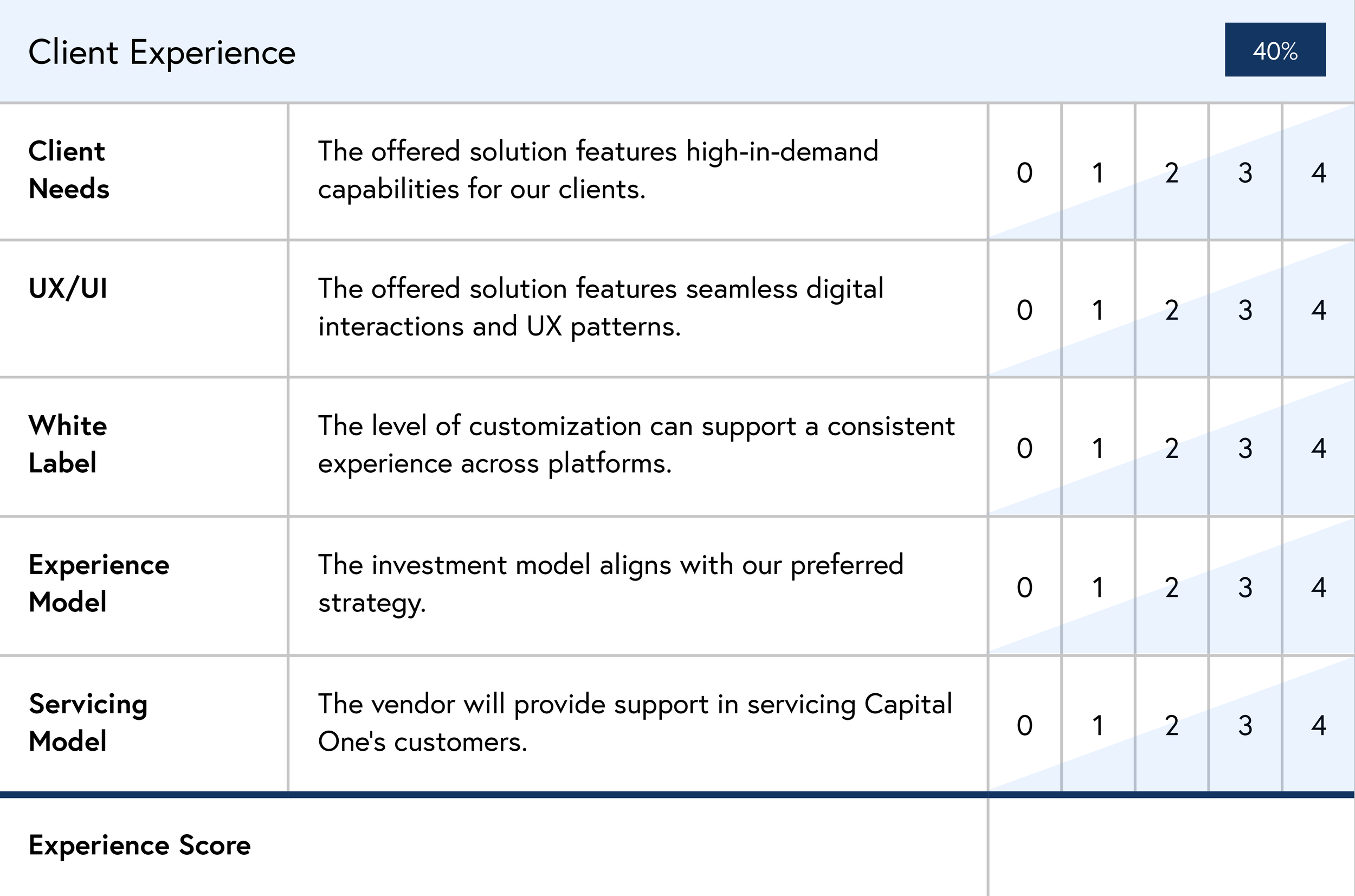Select score 2 for Servicing Model
Image resolution: width=1355 pixels, height=896 pixels.
(1172, 726)
